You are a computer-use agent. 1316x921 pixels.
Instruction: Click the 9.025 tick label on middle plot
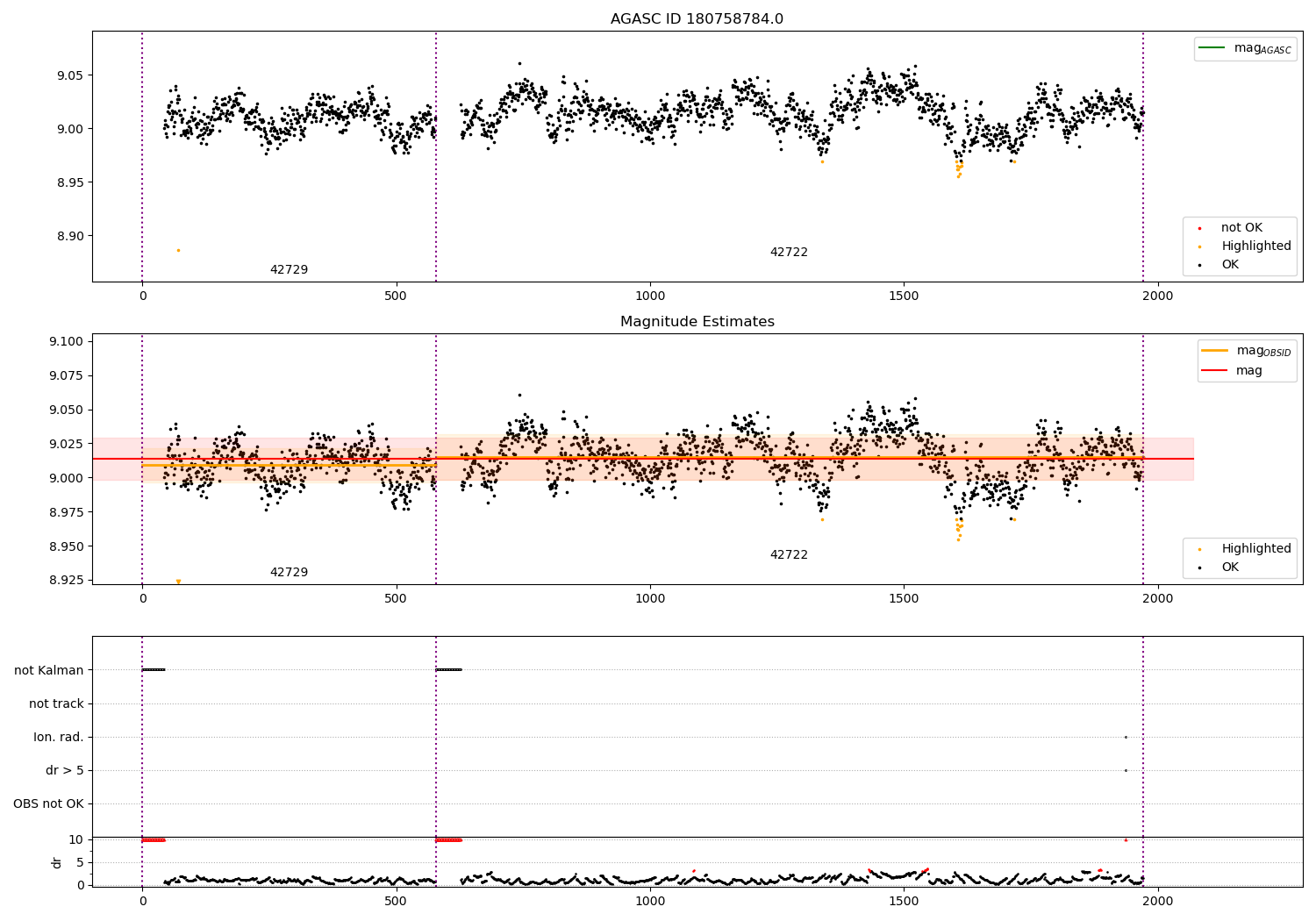pos(67,444)
